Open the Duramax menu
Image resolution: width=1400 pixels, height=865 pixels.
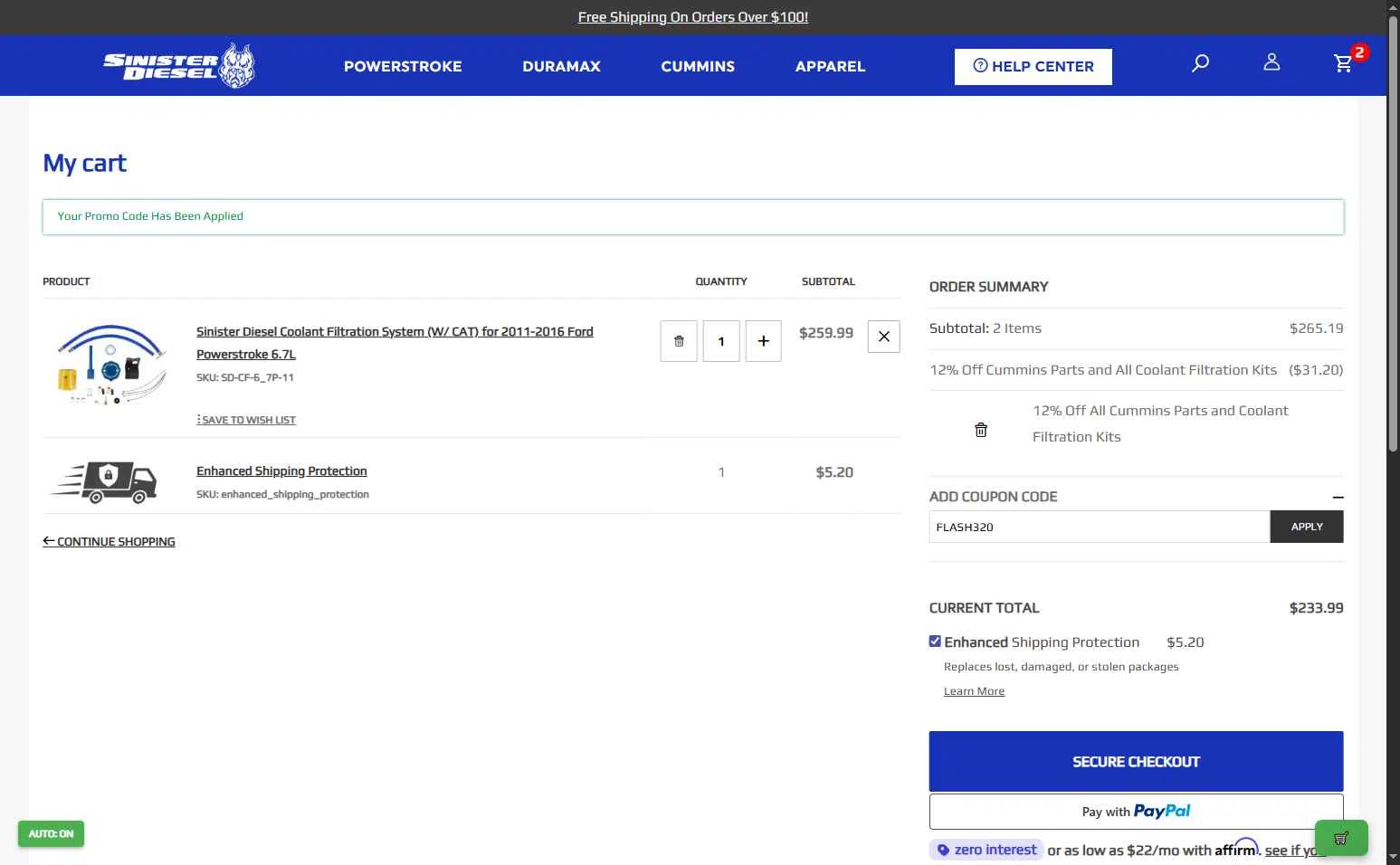pyautogui.click(x=561, y=66)
